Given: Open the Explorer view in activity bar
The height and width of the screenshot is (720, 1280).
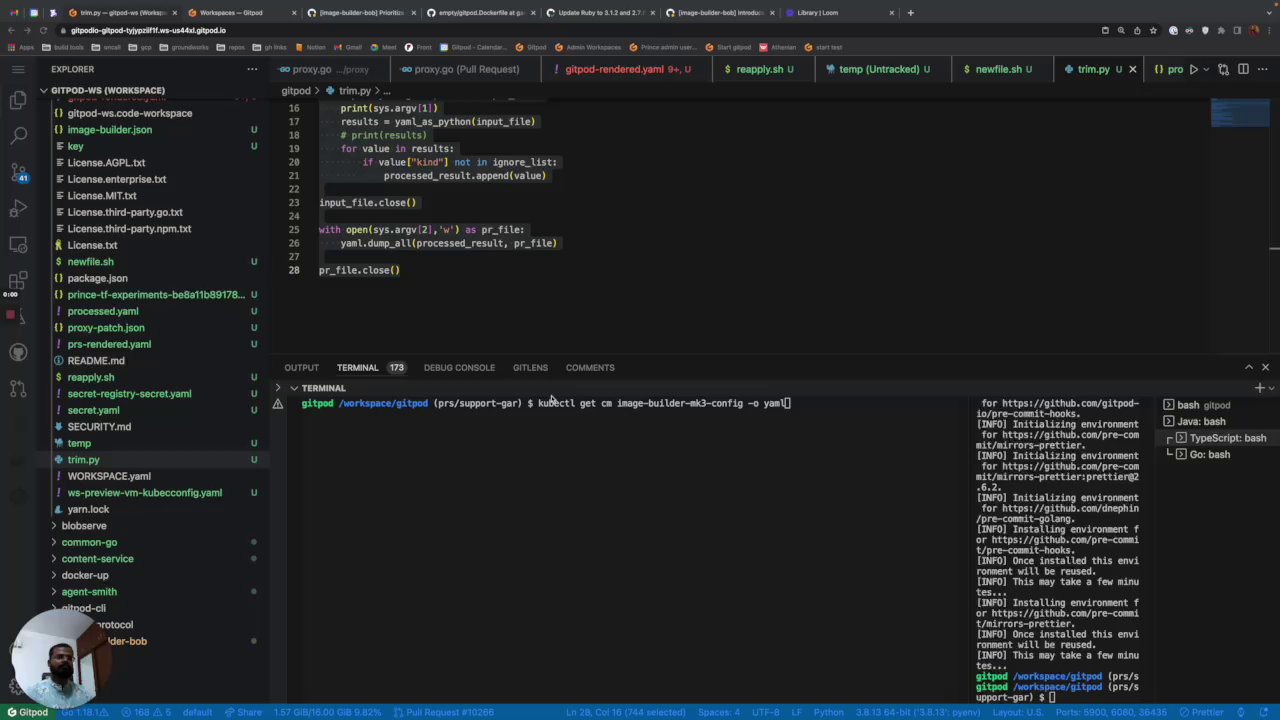Looking at the screenshot, I should pos(18,100).
